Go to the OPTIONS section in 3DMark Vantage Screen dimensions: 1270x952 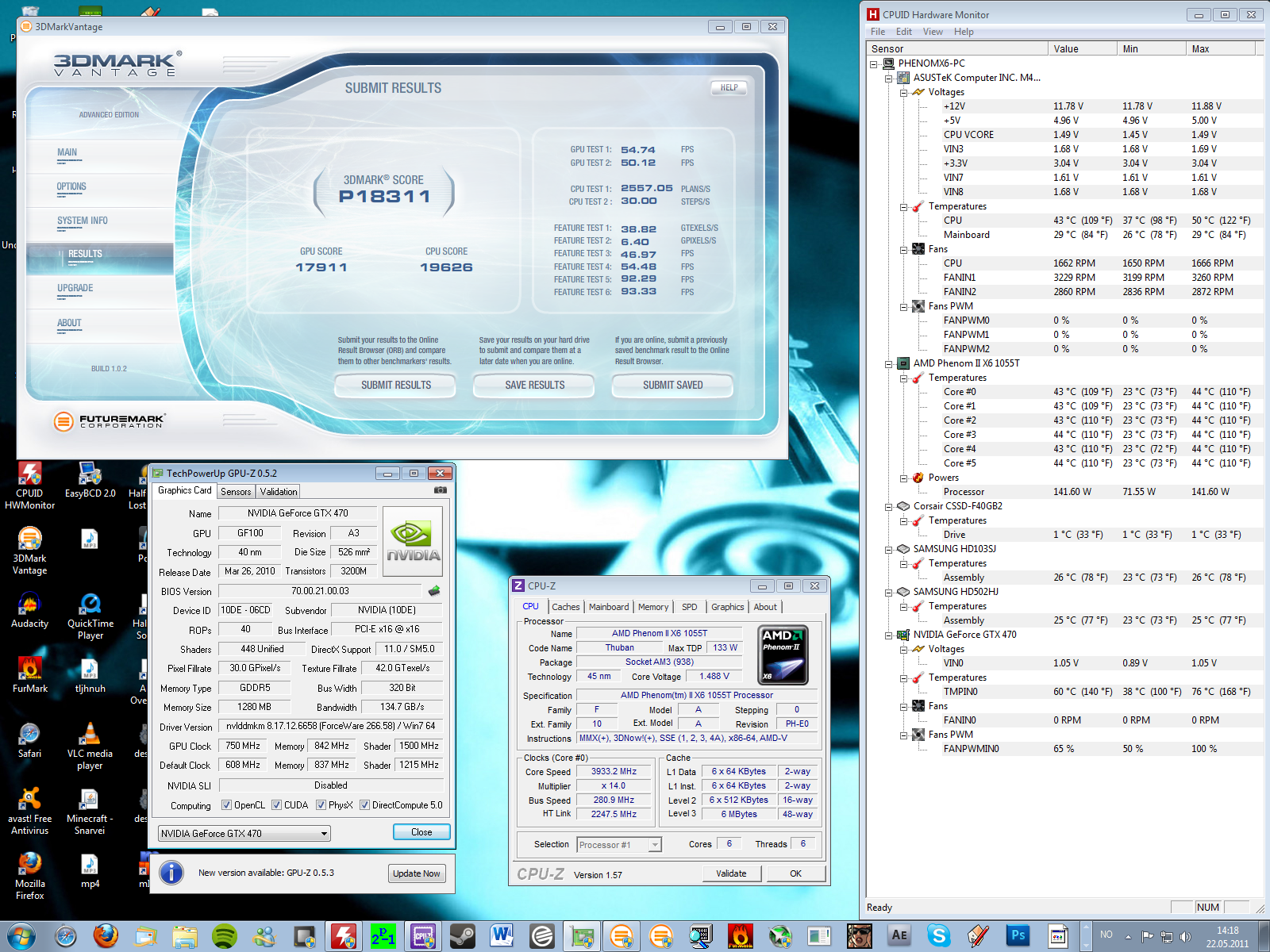[71, 187]
